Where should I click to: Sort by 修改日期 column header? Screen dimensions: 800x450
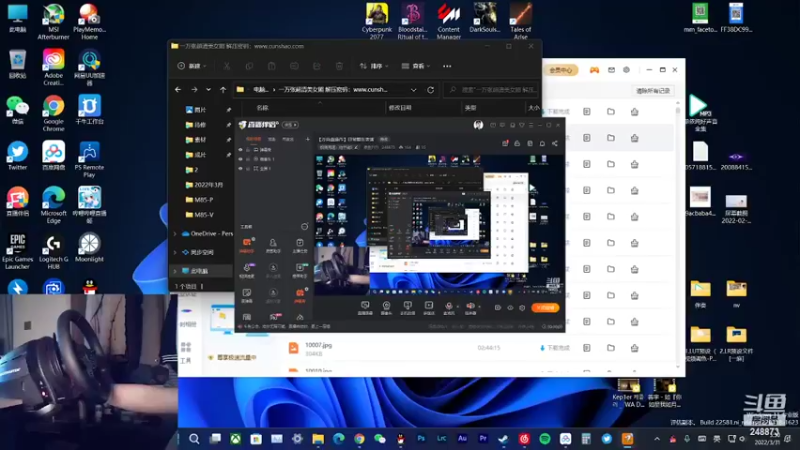point(400,108)
